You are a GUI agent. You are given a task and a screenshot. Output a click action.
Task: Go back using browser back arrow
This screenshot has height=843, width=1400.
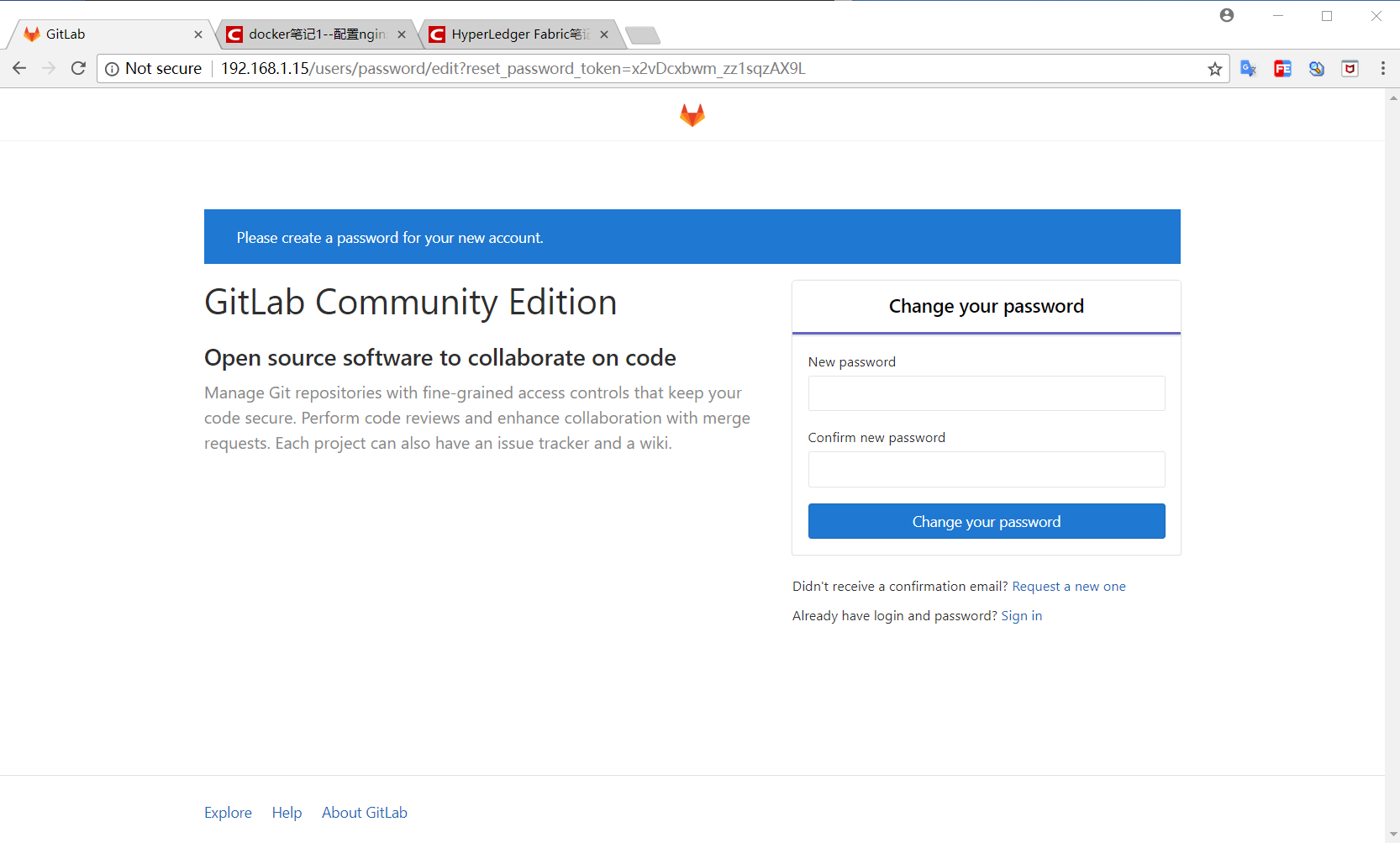pos(19,68)
